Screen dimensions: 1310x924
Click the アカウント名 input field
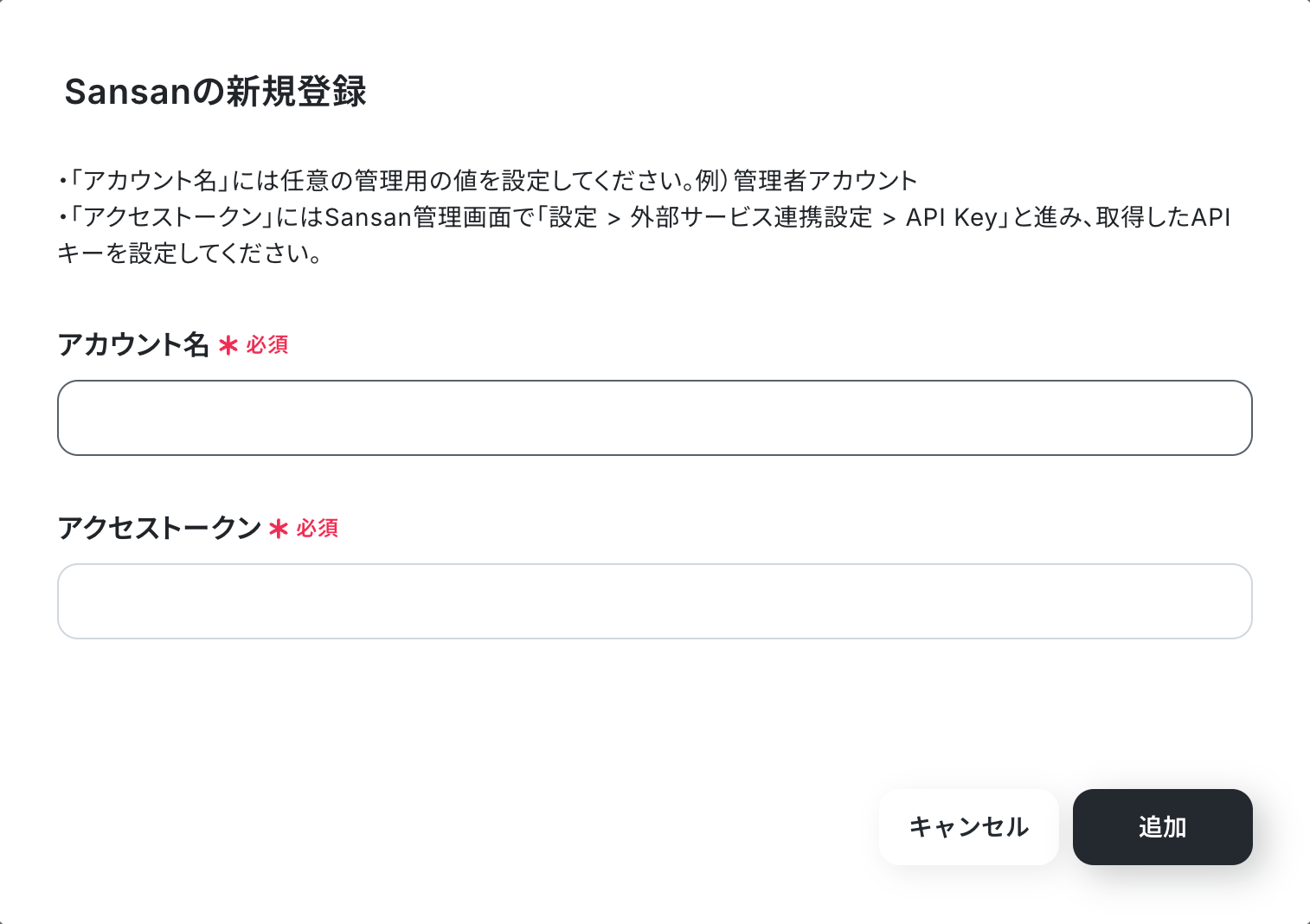pos(654,418)
